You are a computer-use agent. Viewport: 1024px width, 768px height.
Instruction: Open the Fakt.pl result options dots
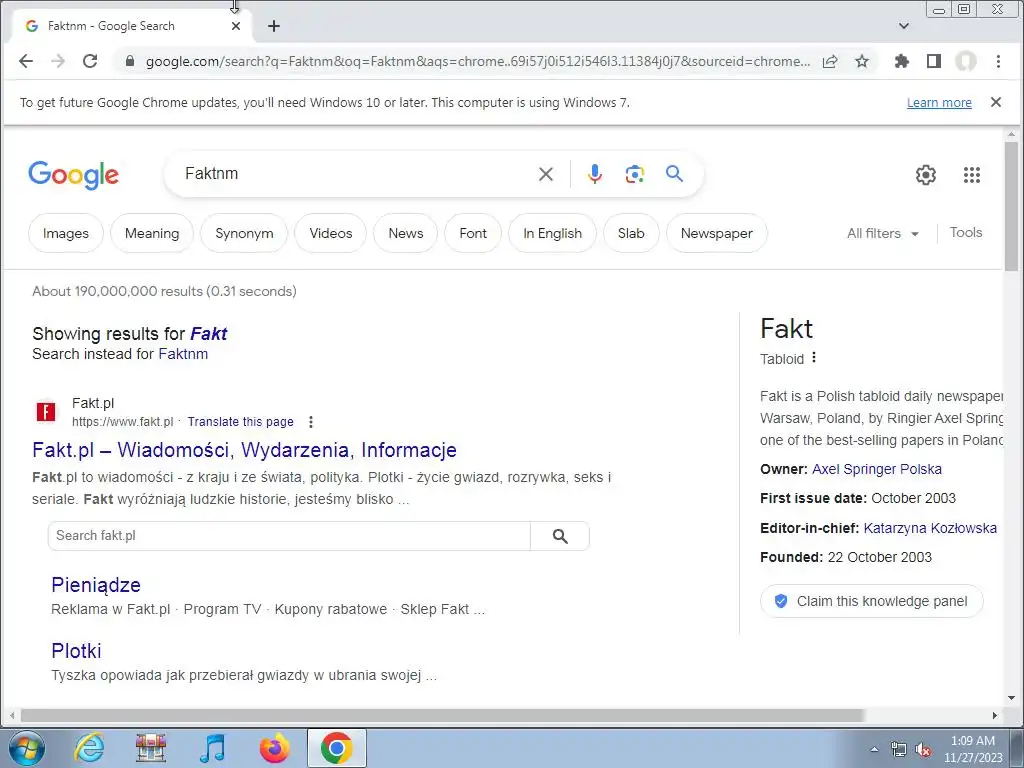[311, 422]
